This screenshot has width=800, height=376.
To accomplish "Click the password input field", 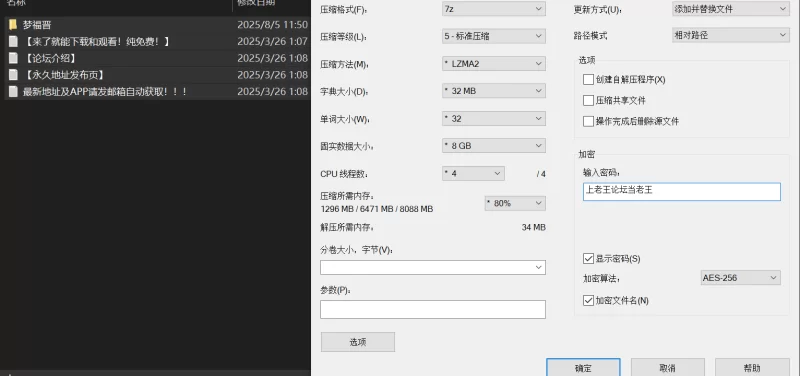I will point(682,191).
